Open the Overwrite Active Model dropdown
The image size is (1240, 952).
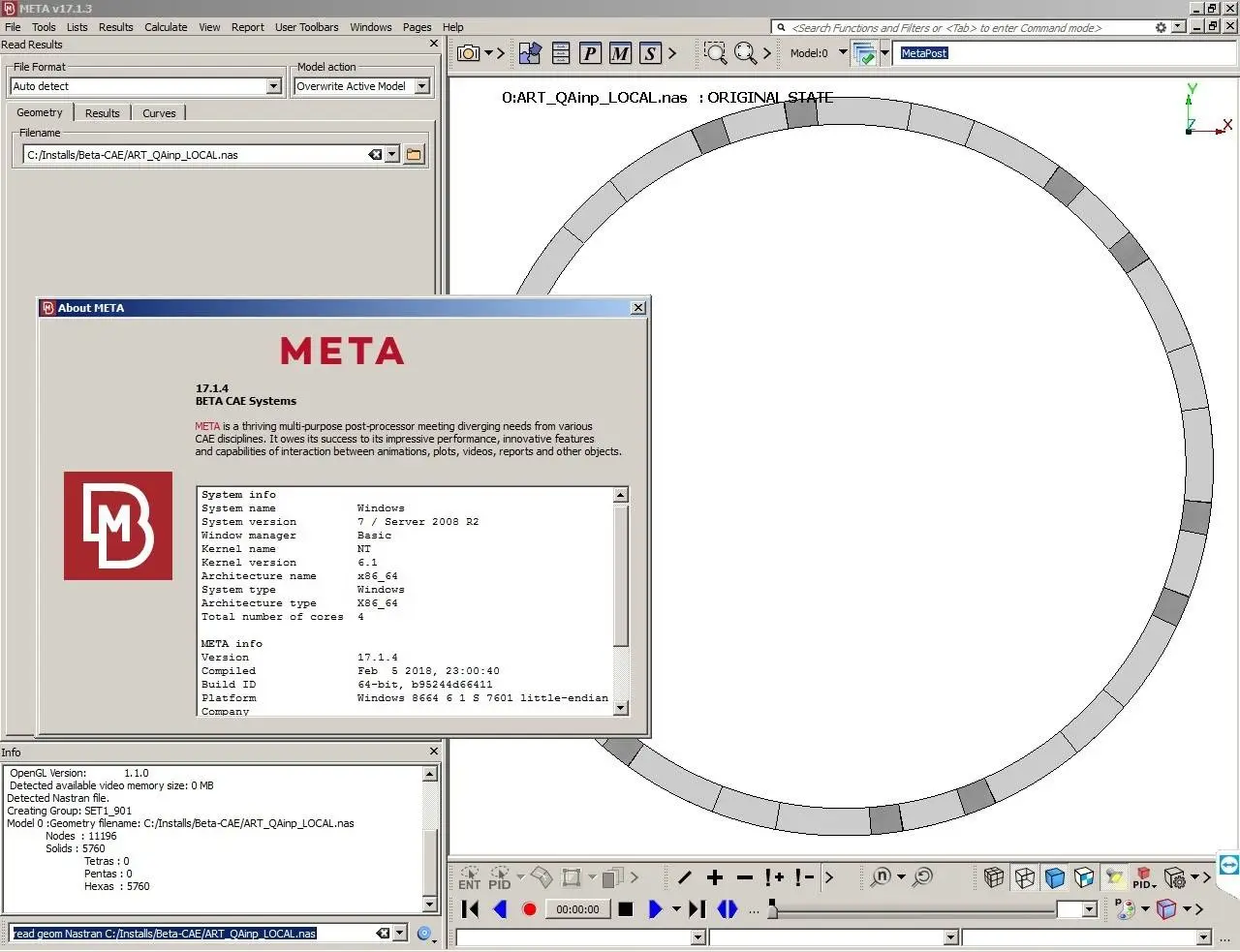point(421,86)
